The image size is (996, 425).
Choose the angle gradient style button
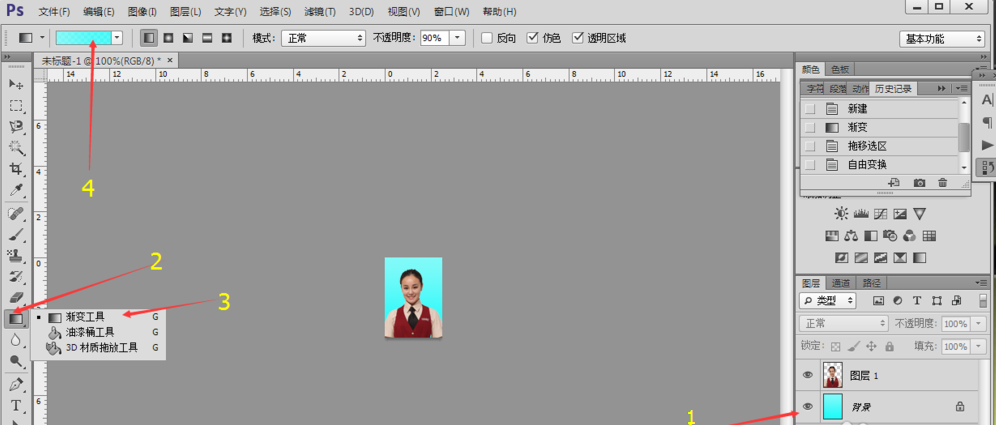tap(187, 38)
